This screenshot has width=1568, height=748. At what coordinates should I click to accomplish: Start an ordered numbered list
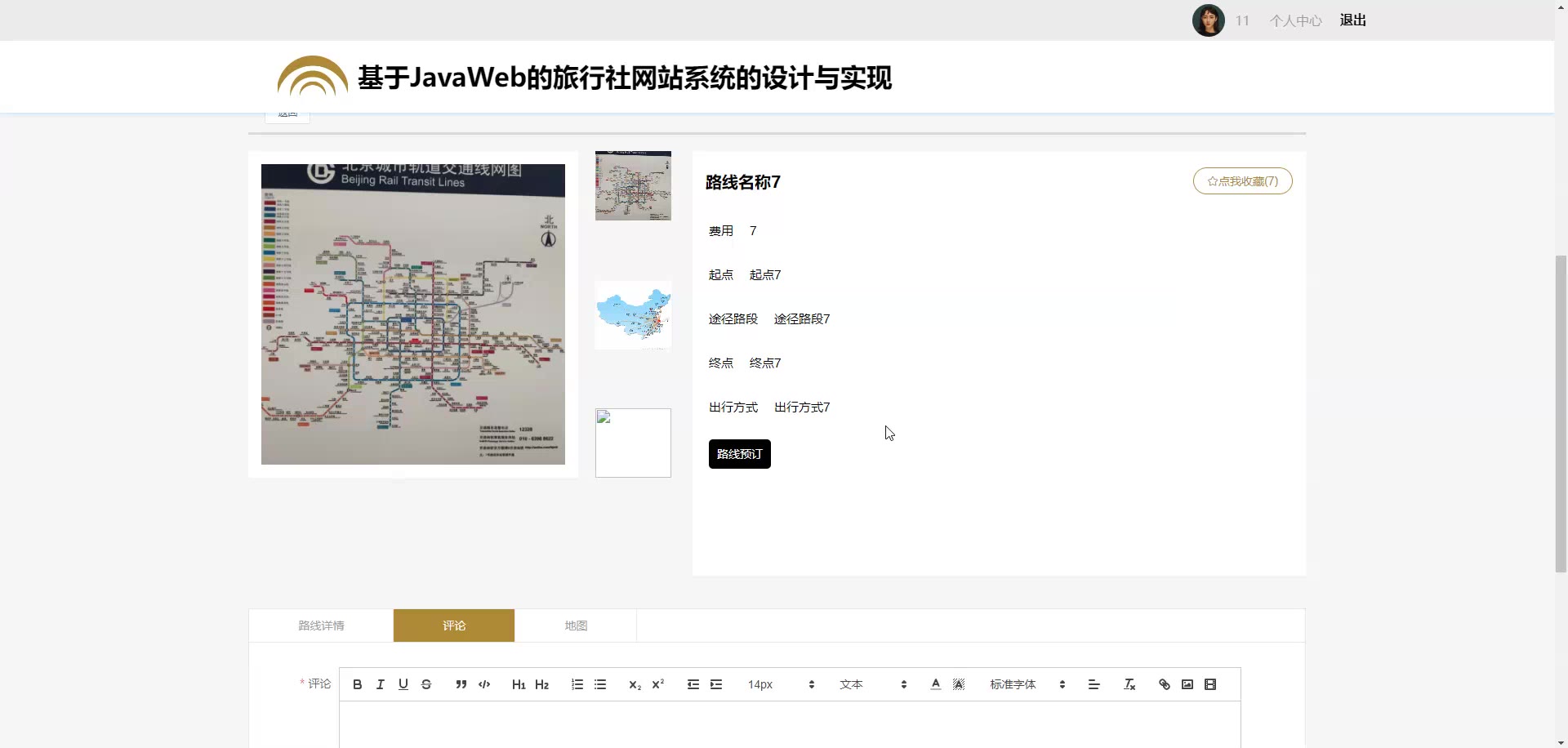pos(577,684)
